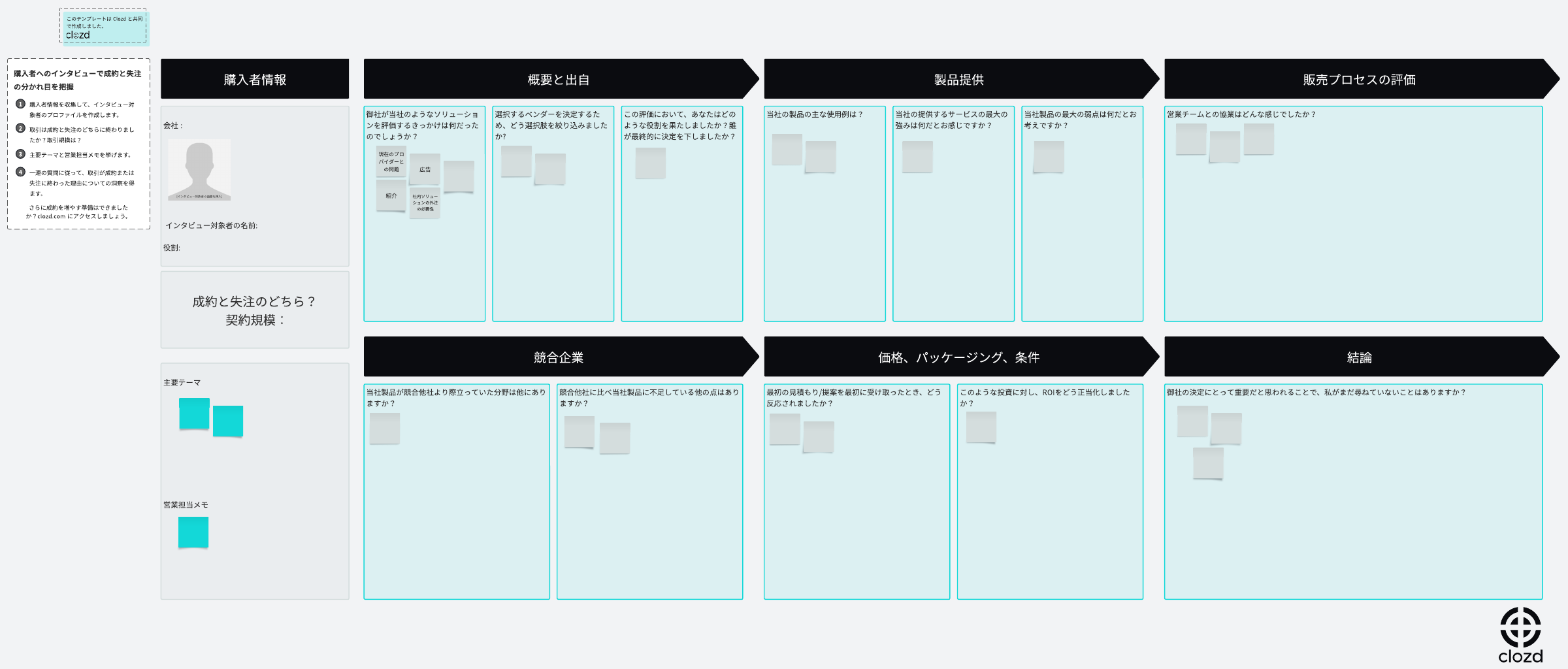Click the large Clozd logo at bottom right
This screenshot has height=669, width=1568.
coord(1520,634)
